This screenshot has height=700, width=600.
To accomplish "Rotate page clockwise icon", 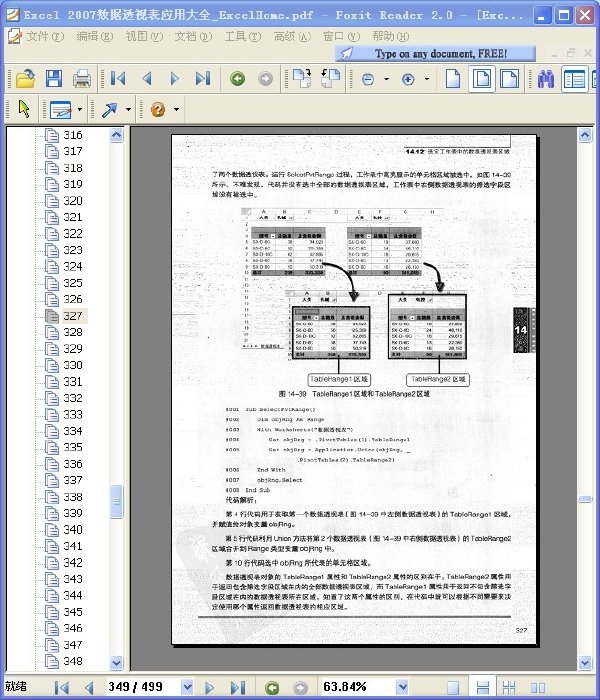I will (x=302, y=78).
